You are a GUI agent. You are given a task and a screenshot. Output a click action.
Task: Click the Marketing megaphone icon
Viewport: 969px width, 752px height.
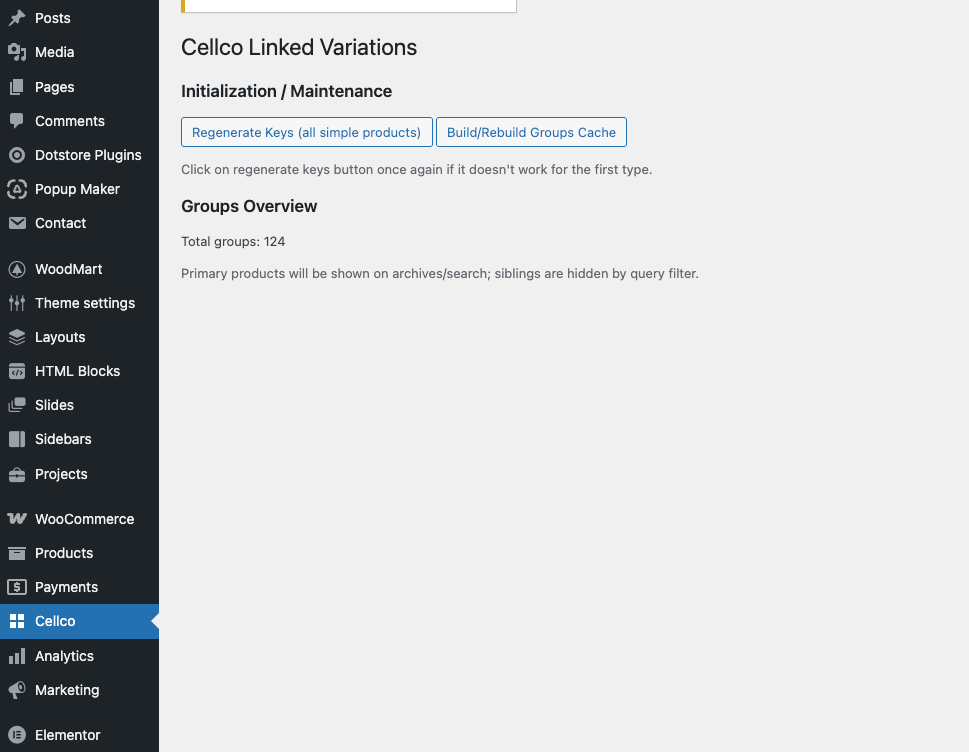17,690
